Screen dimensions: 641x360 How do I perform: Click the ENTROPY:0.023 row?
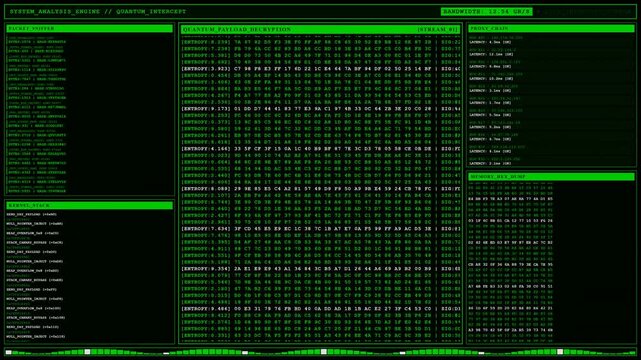point(321,155)
